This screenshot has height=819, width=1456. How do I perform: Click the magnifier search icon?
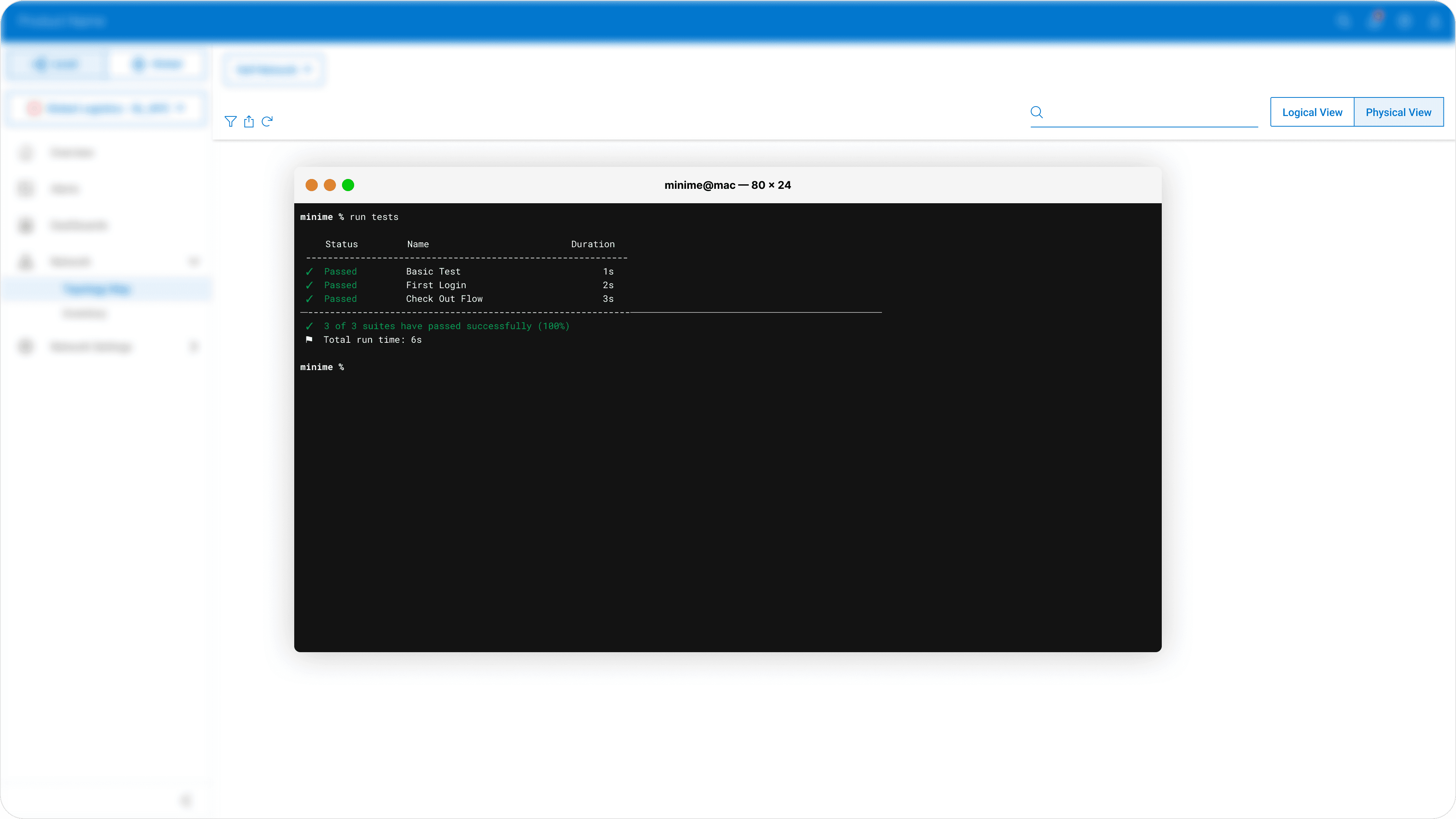(x=1037, y=112)
